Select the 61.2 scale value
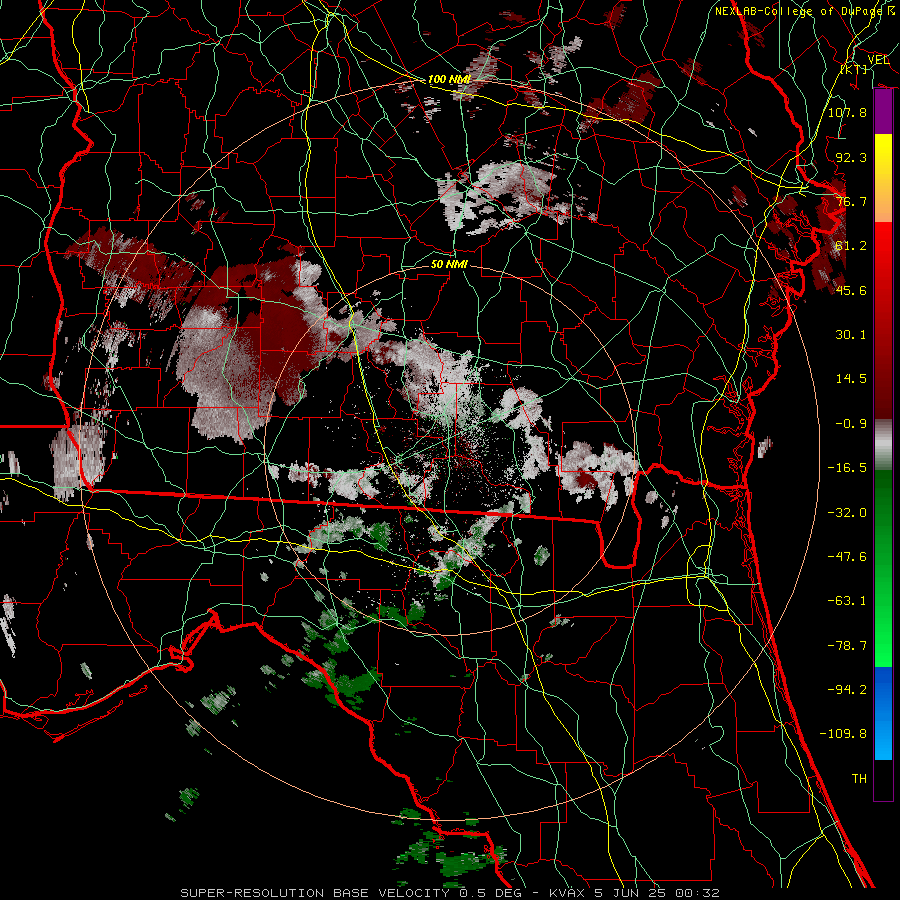The image size is (900, 900). point(851,246)
